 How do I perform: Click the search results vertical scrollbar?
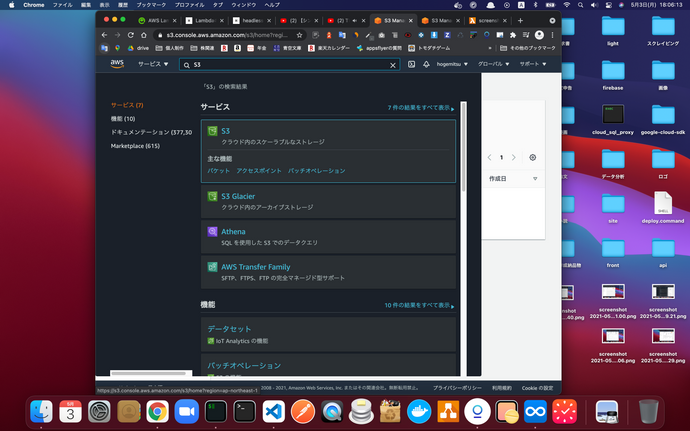click(464, 147)
